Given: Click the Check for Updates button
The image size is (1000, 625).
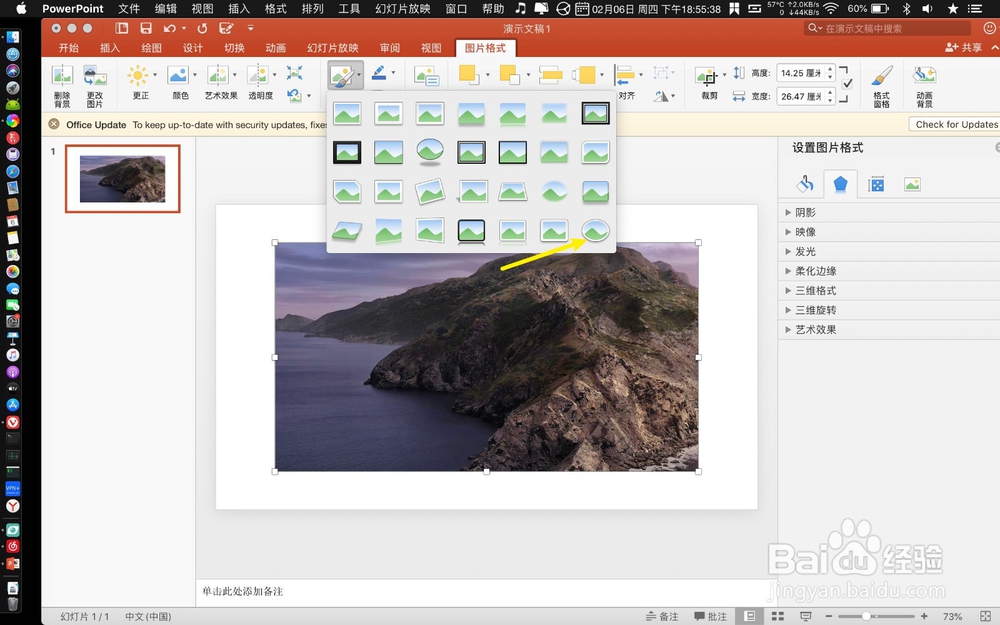Looking at the screenshot, I should (x=955, y=124).
